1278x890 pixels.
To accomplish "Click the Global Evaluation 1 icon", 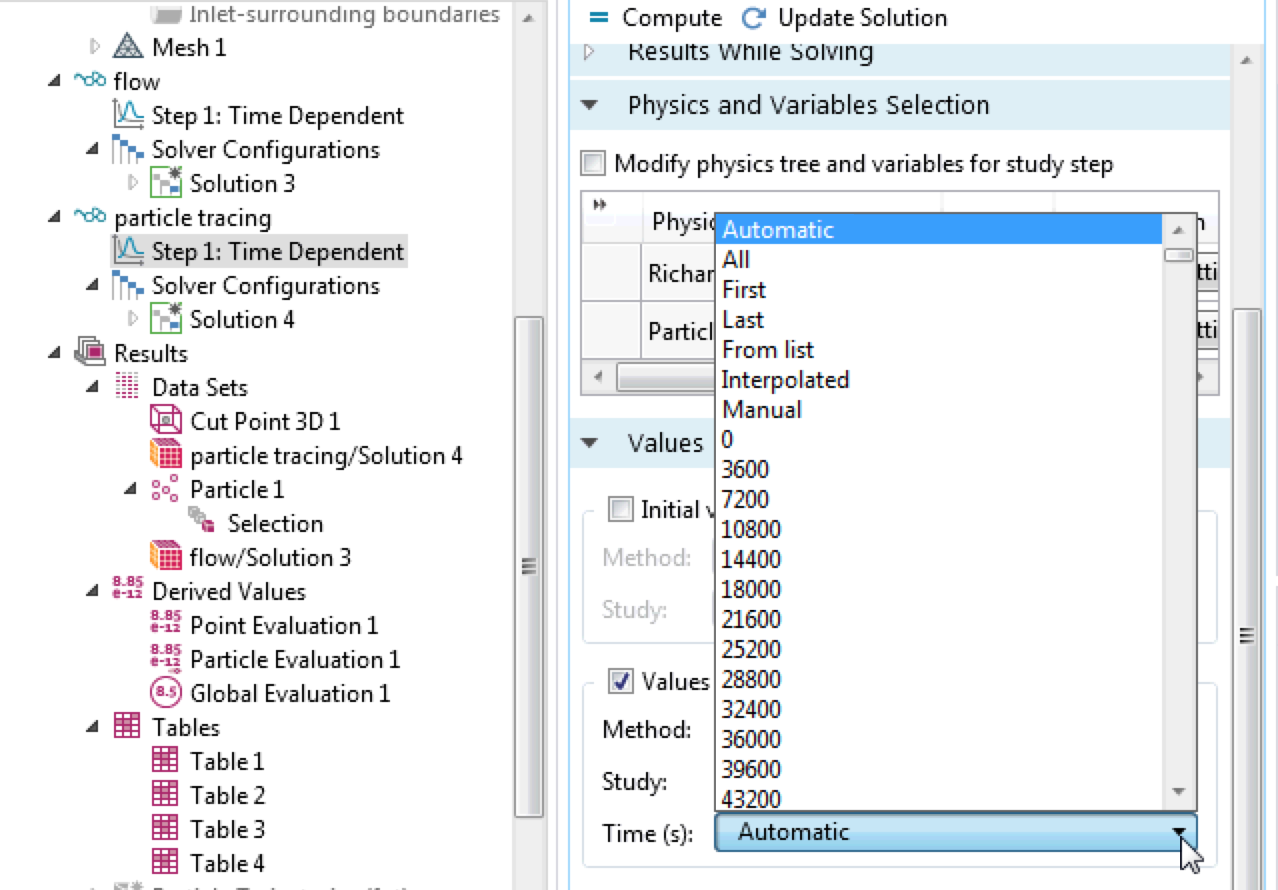I will click(165, 693).
